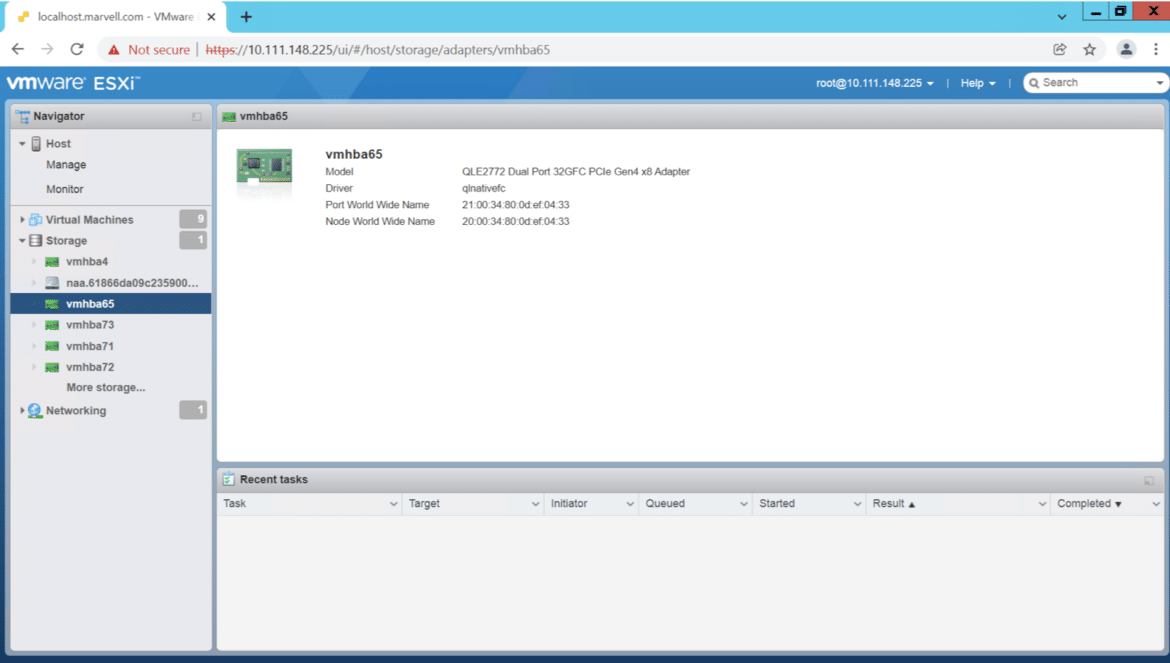Go back in browser history

pyautogui.click(x=18, y=49)
